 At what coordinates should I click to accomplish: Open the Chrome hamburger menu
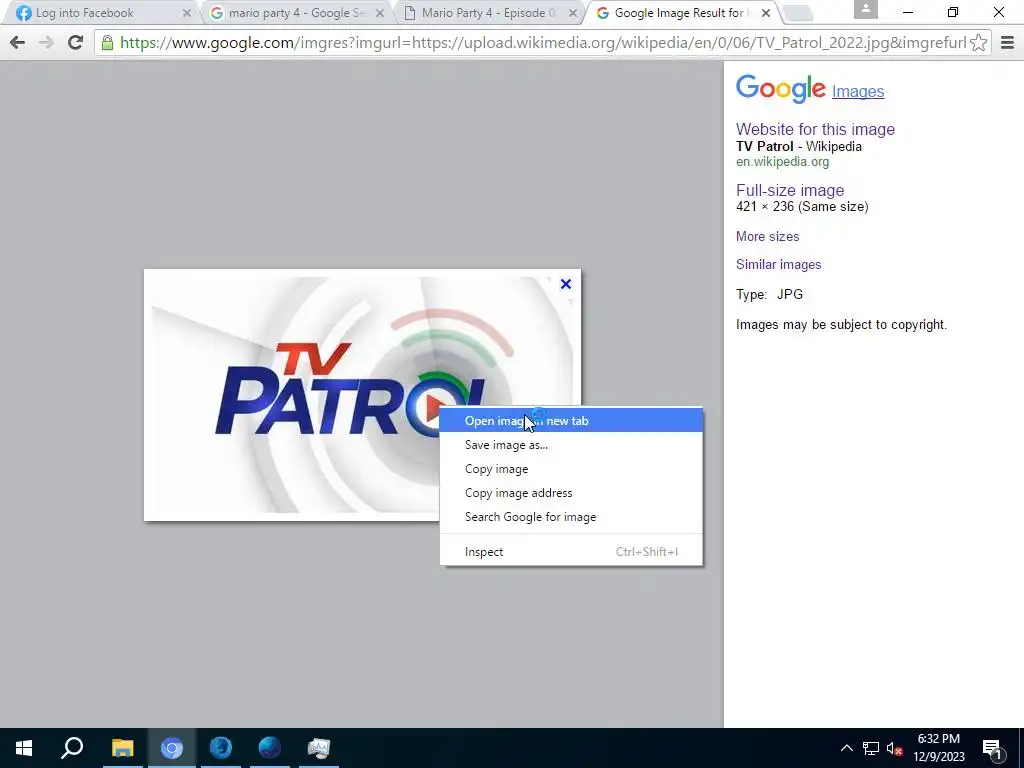point(1008,42)
